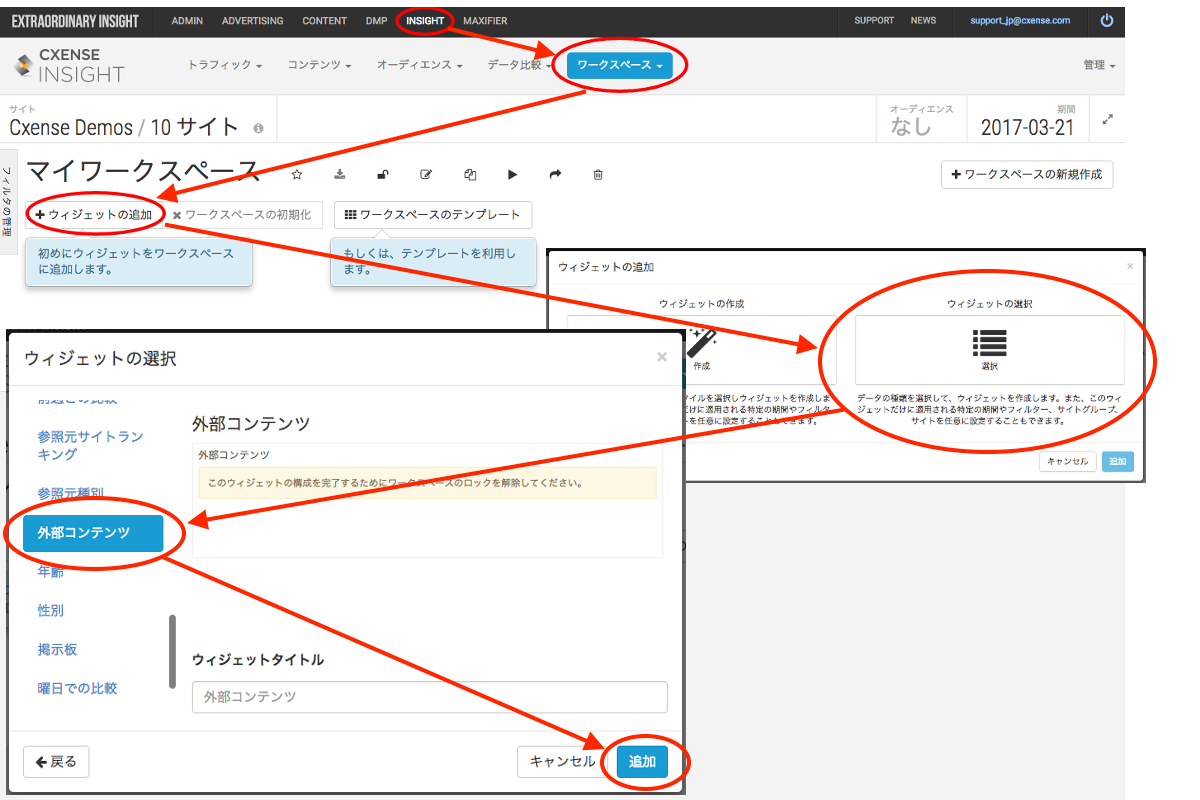Click the star favorite workspace icon
Image resolution: width=1200 pixels, height=800 pixels.
tap(296, 174)
